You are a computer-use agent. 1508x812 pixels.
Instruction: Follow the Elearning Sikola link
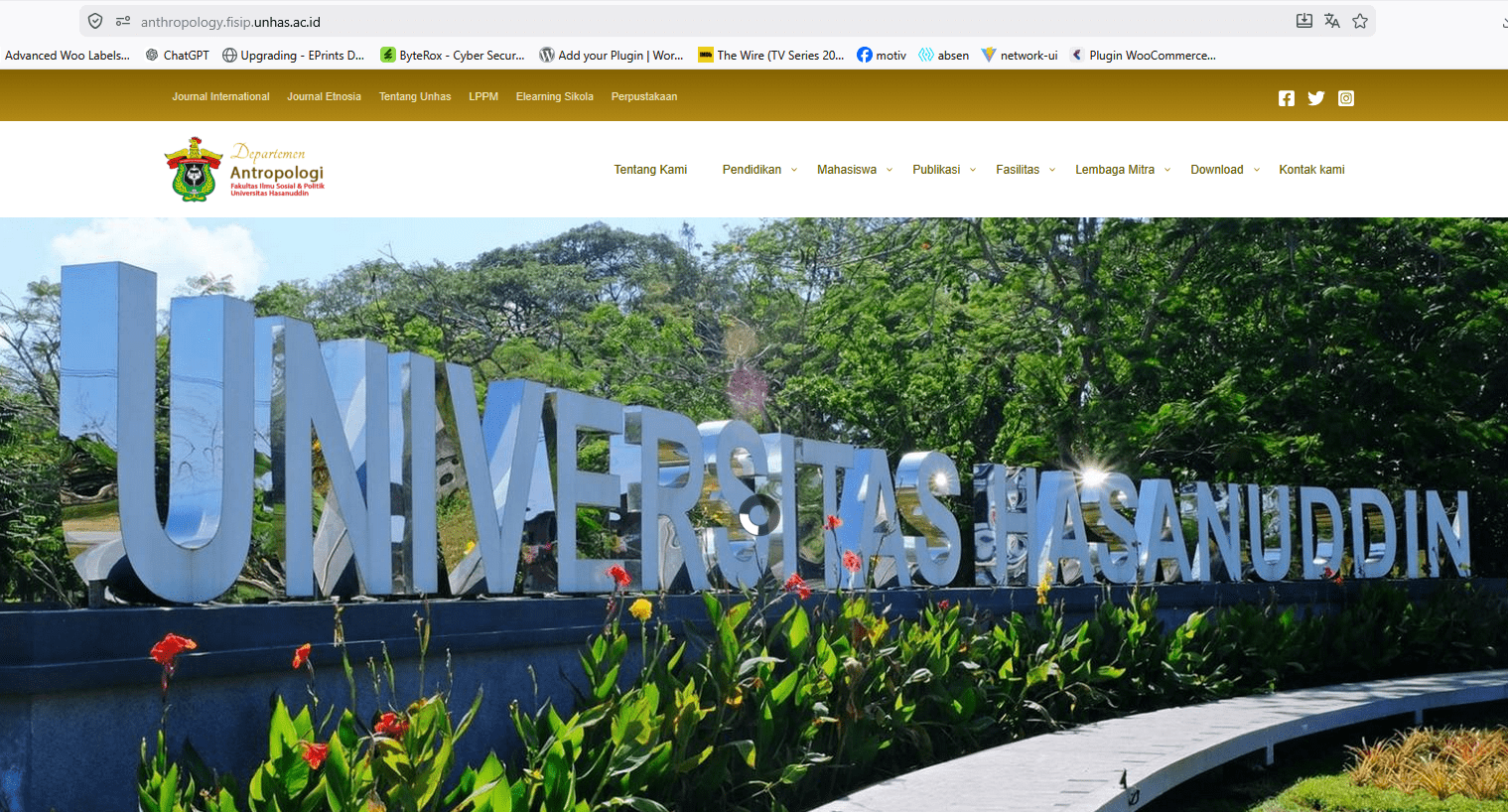coord(554,97)
